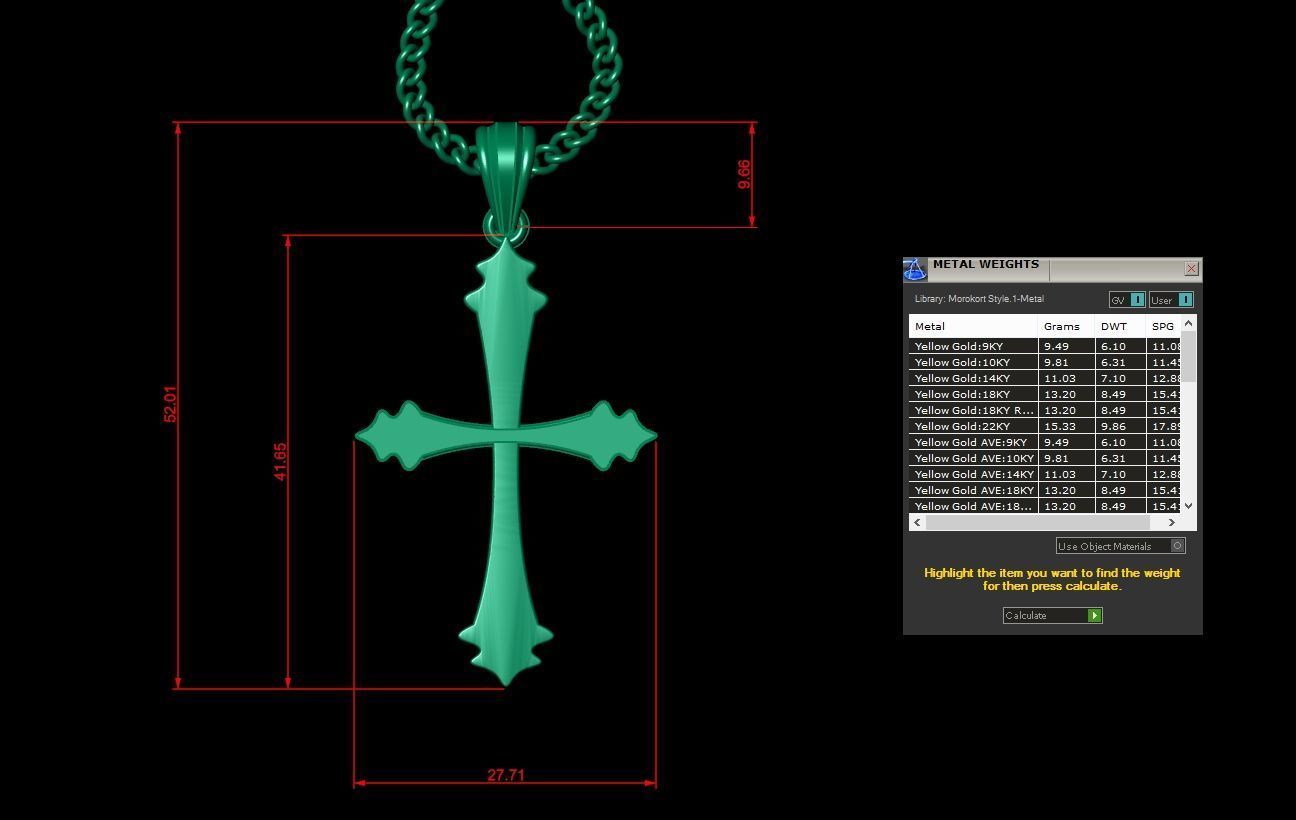
Task: Toggle the User library switch
Action: 1171,300
